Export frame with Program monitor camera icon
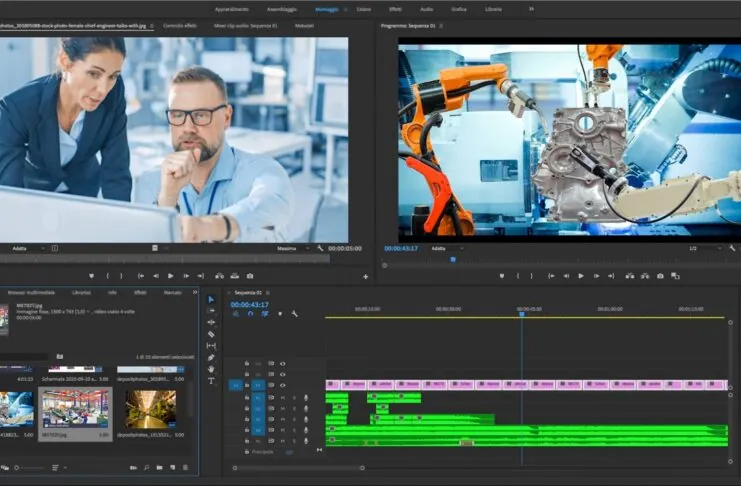Screen dimensions: 741x486 [659, 276]
